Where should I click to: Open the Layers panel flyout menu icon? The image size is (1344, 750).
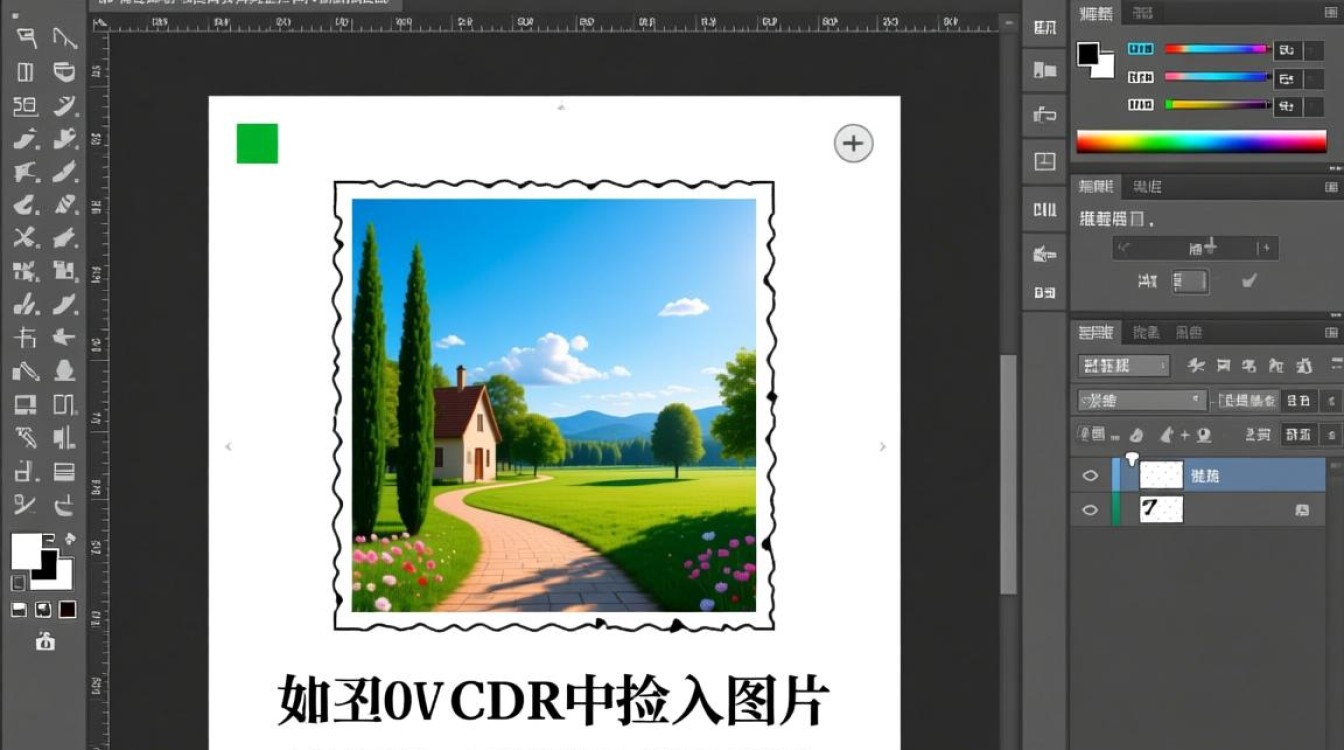pos(1331,333)
